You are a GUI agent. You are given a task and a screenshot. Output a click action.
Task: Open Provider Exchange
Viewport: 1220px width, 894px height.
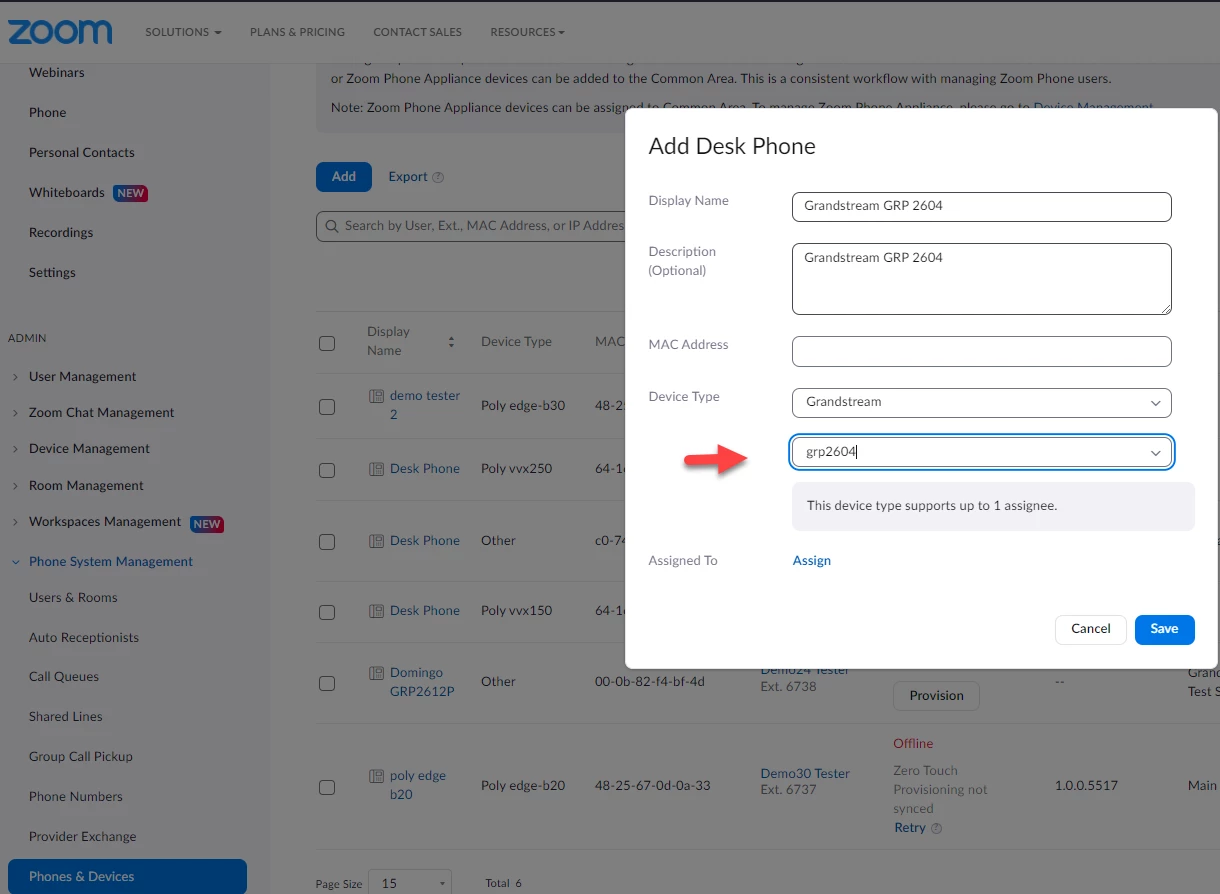pyautogui.click(x=83, y=837)
